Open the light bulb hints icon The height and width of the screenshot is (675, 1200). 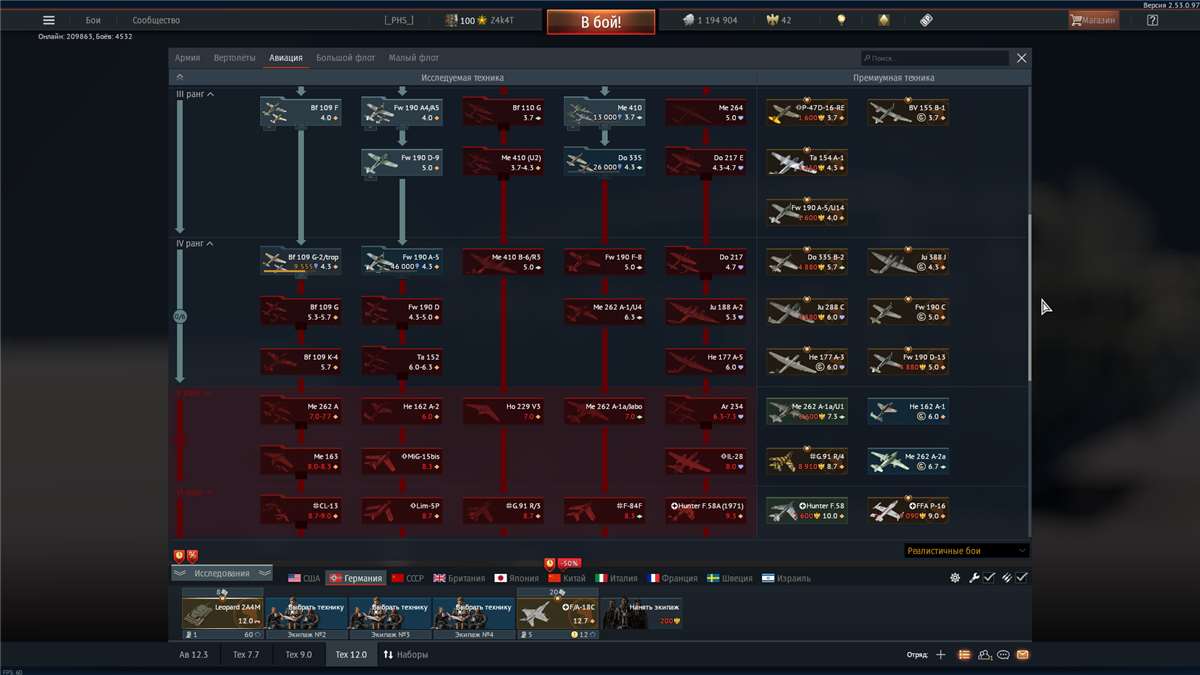842,20
